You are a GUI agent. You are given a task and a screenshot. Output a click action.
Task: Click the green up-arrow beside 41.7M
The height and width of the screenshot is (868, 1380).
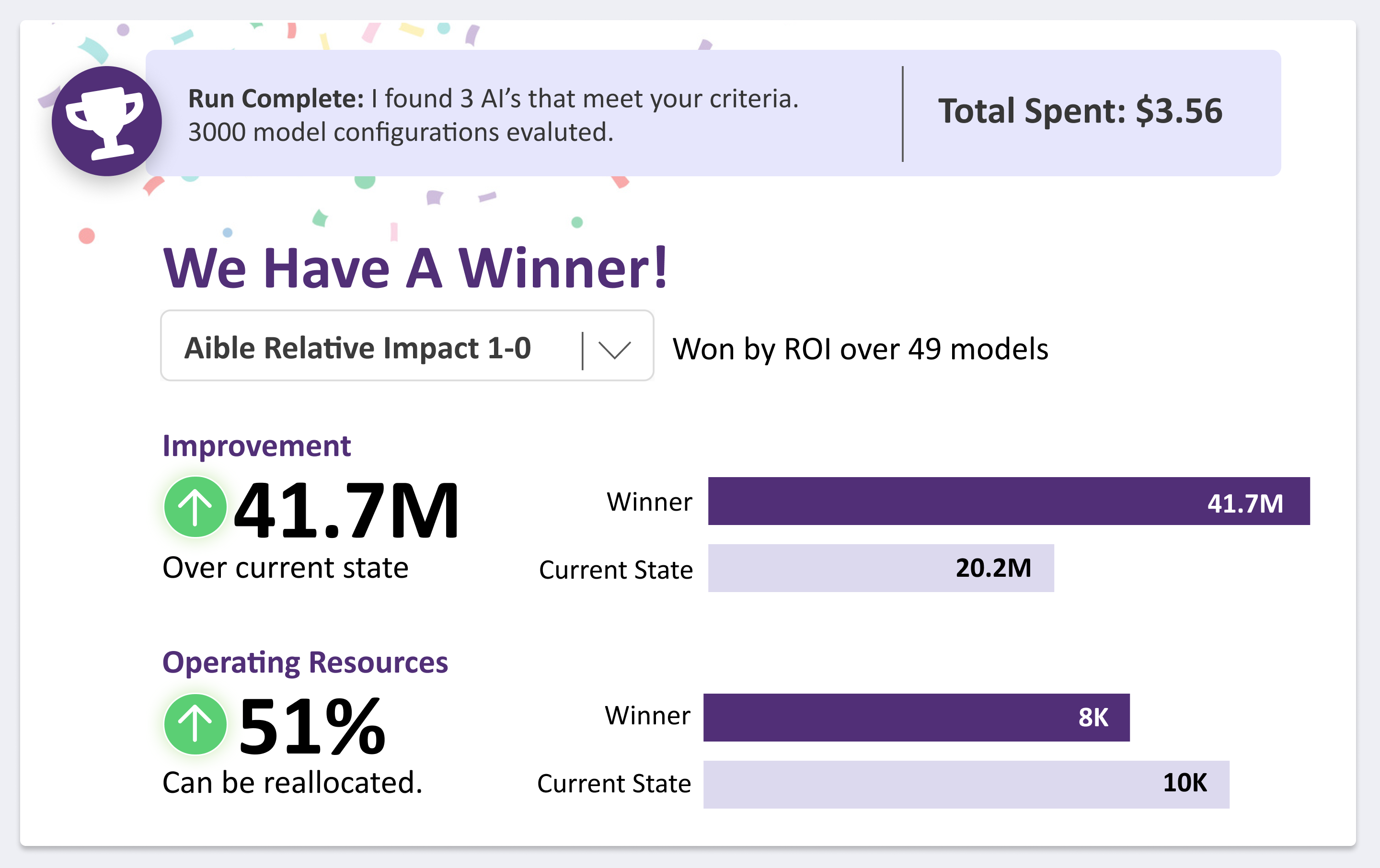(x=195, y=507)
